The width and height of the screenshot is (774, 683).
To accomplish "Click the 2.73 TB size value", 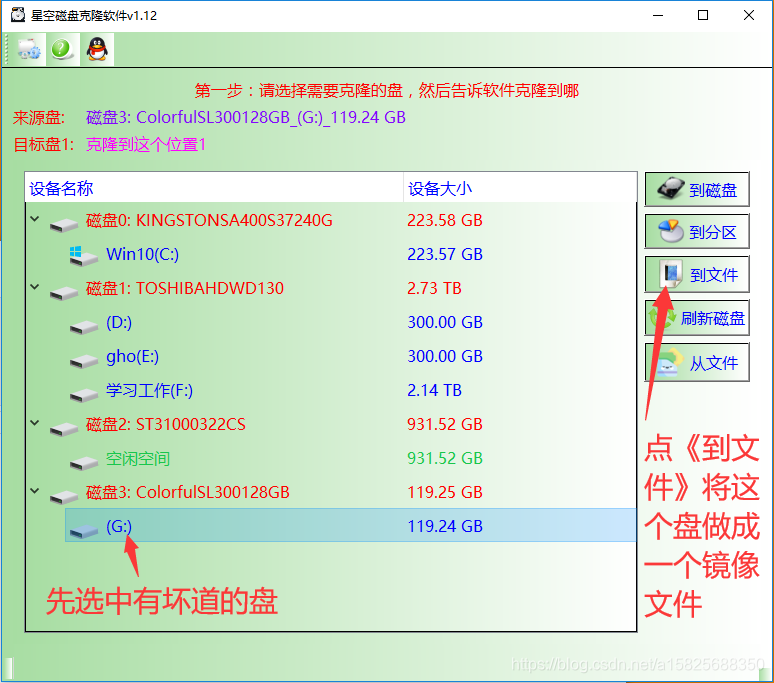I will click(x=434, y=288).
